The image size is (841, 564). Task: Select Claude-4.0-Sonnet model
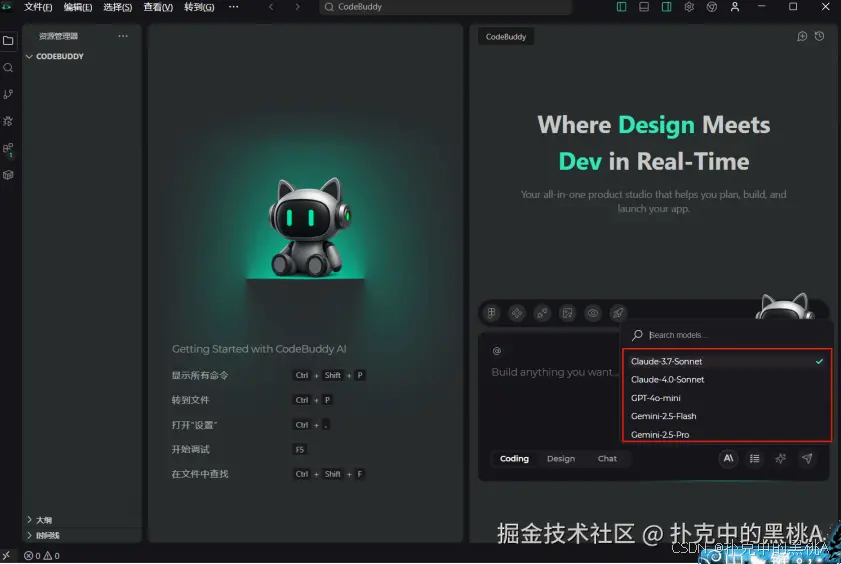(727, 380)
